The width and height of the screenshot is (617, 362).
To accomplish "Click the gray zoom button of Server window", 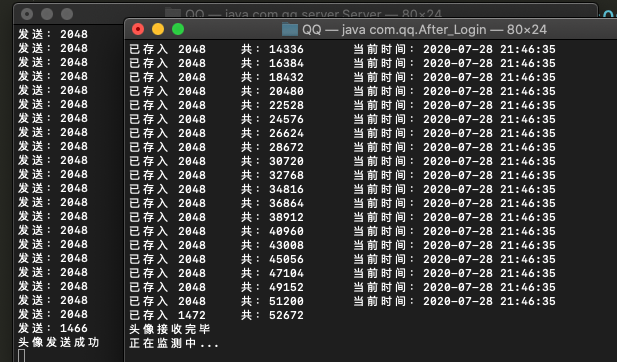I will (x=67, y=14).
